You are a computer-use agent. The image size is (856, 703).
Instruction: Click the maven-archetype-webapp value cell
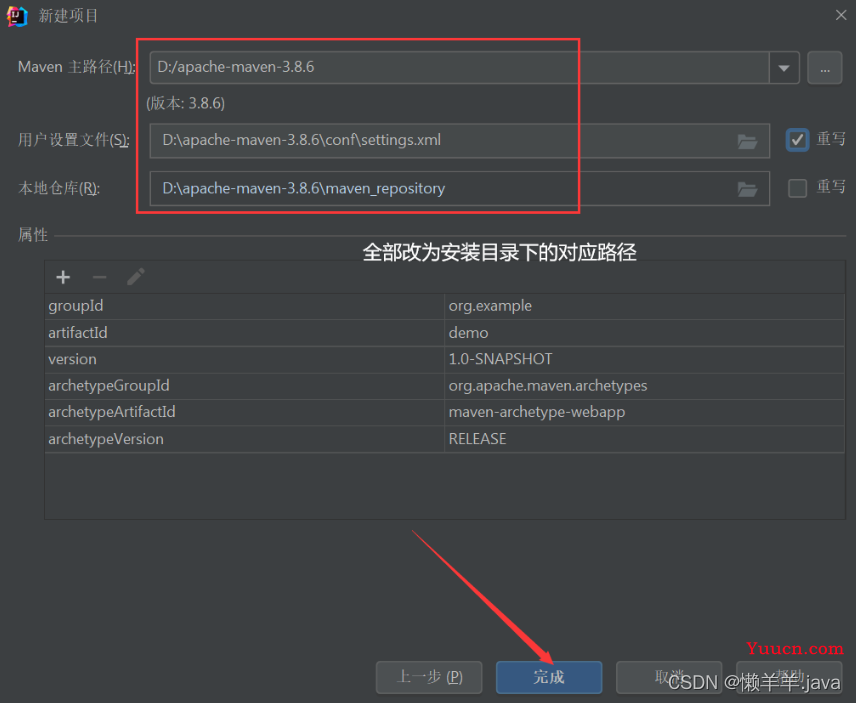(645, 413)
